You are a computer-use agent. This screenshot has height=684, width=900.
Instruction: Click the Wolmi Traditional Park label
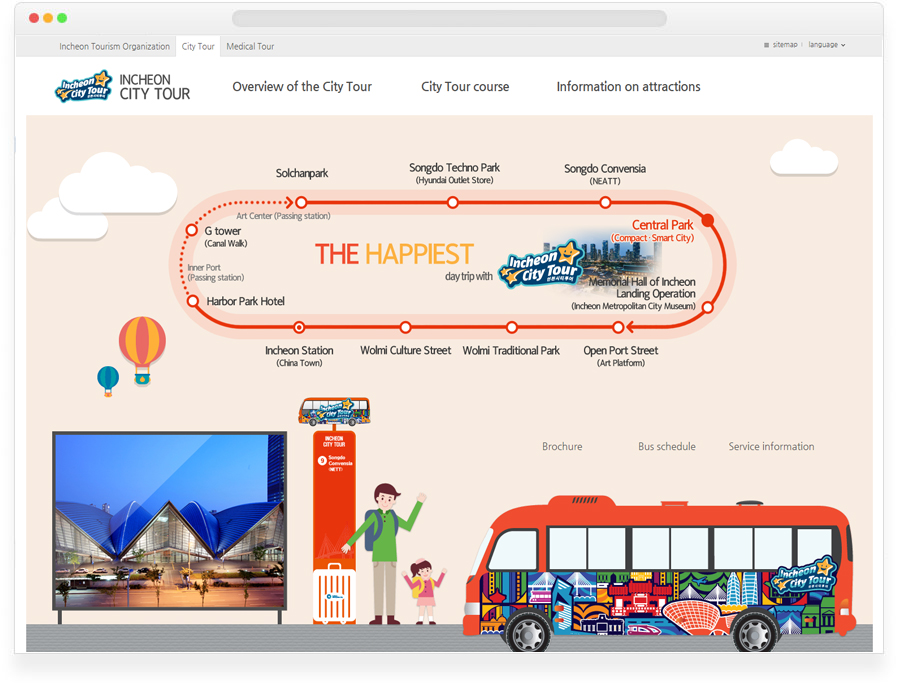click(x=511, y=351)
